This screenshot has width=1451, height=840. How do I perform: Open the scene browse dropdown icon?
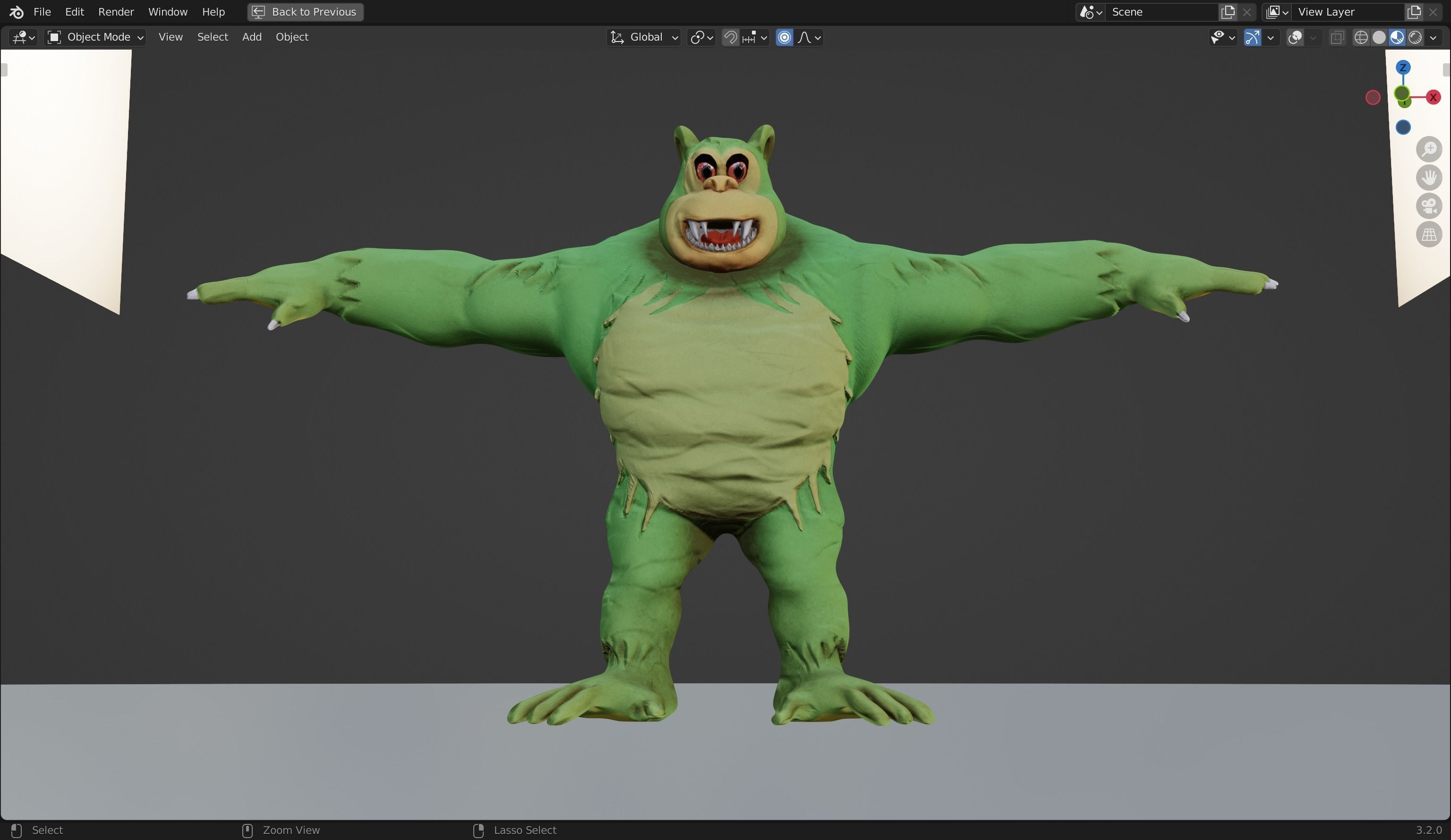(1091, 12)
